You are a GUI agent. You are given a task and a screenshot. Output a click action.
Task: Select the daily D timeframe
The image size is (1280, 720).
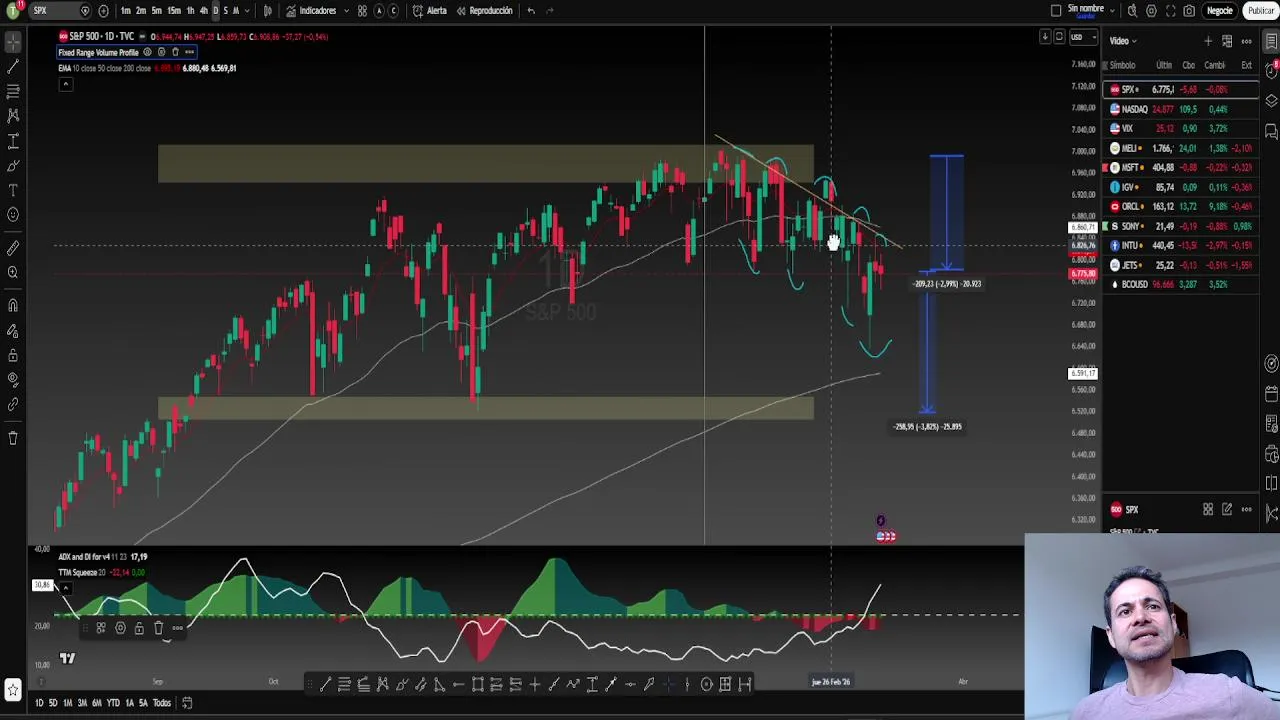(x=215, y=11)
